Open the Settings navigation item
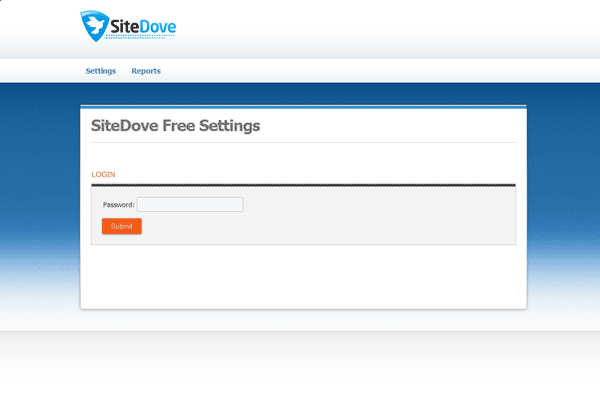 (101, 71)
